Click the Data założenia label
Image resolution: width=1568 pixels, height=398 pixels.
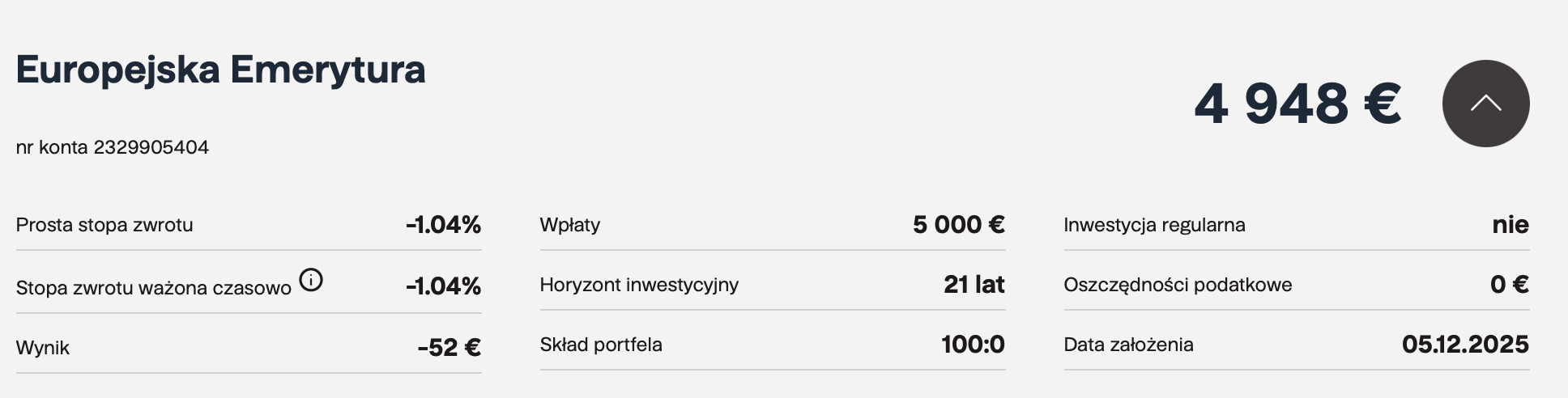pyautogui.click(x=1128, y=345)
